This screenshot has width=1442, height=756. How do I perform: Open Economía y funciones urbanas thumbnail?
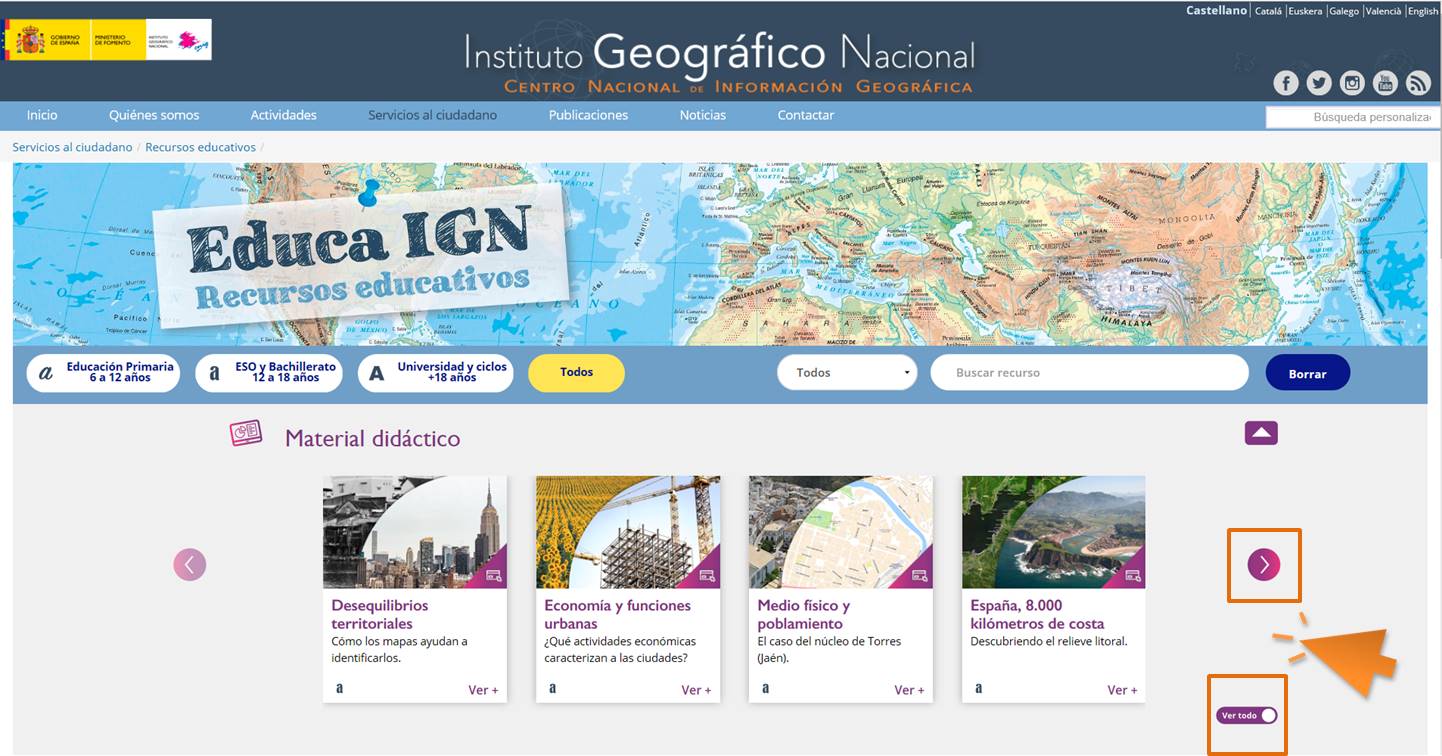tap(628, 532)
